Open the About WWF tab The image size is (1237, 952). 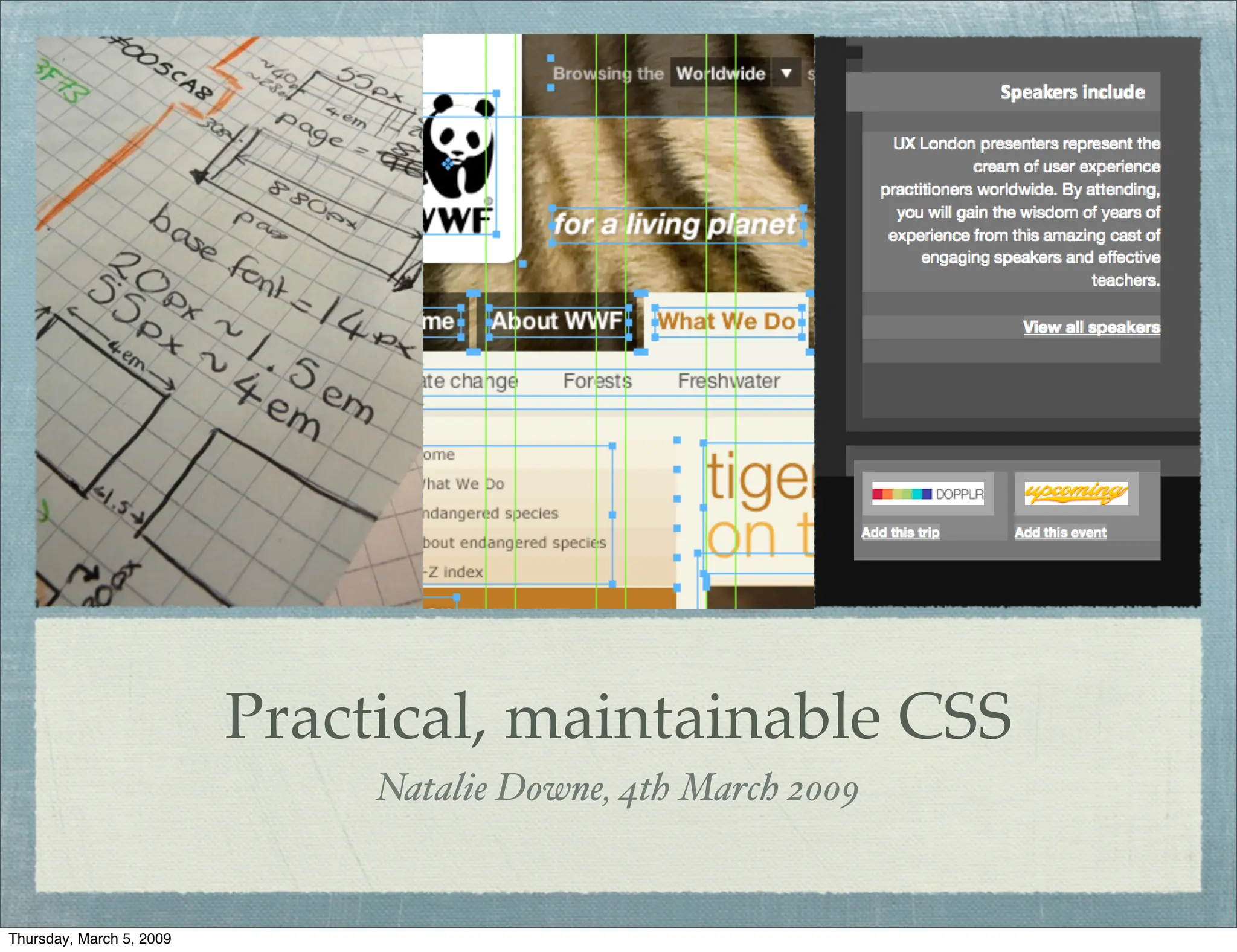556,321
